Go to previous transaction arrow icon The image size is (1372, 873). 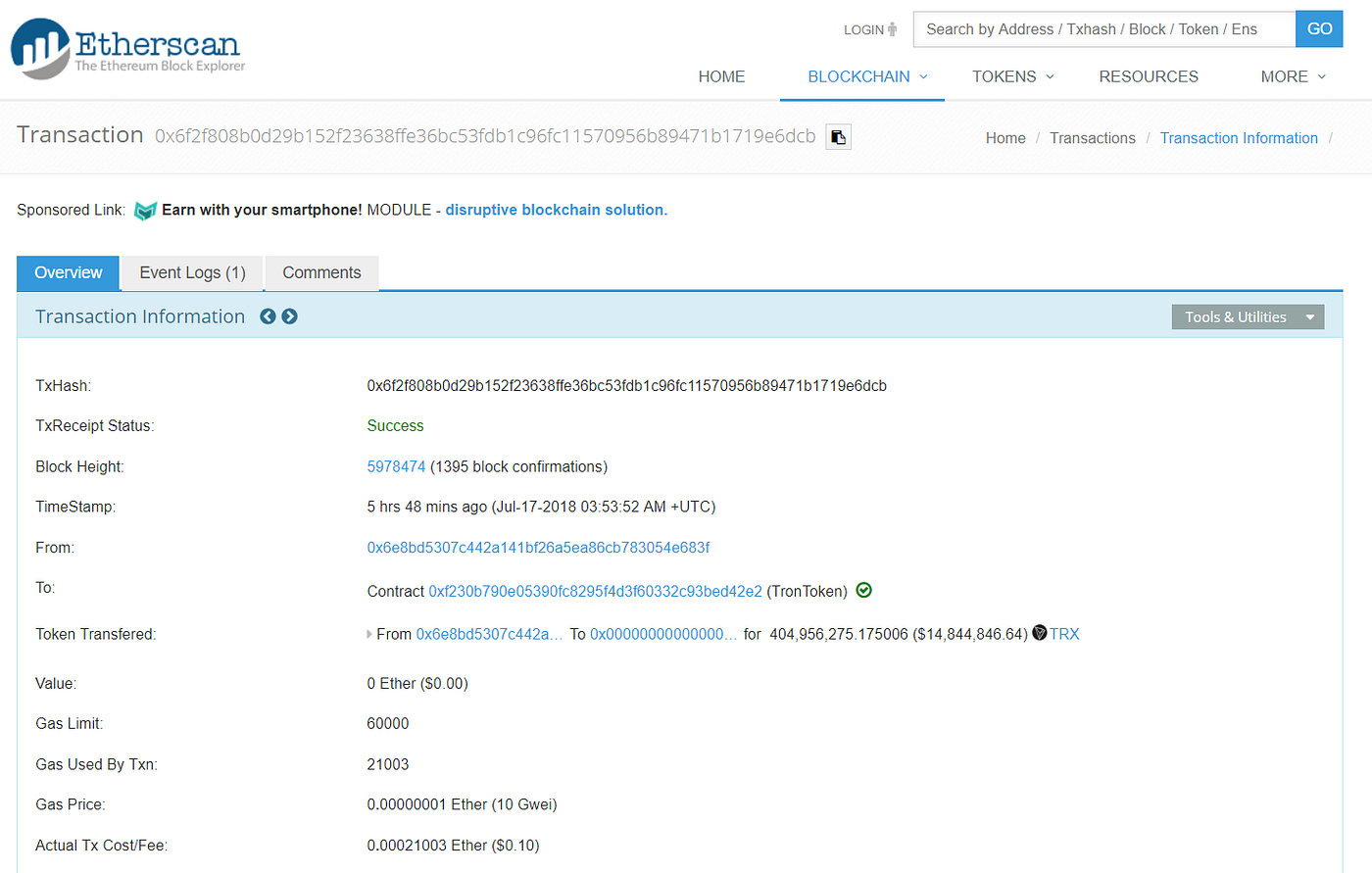268,316
